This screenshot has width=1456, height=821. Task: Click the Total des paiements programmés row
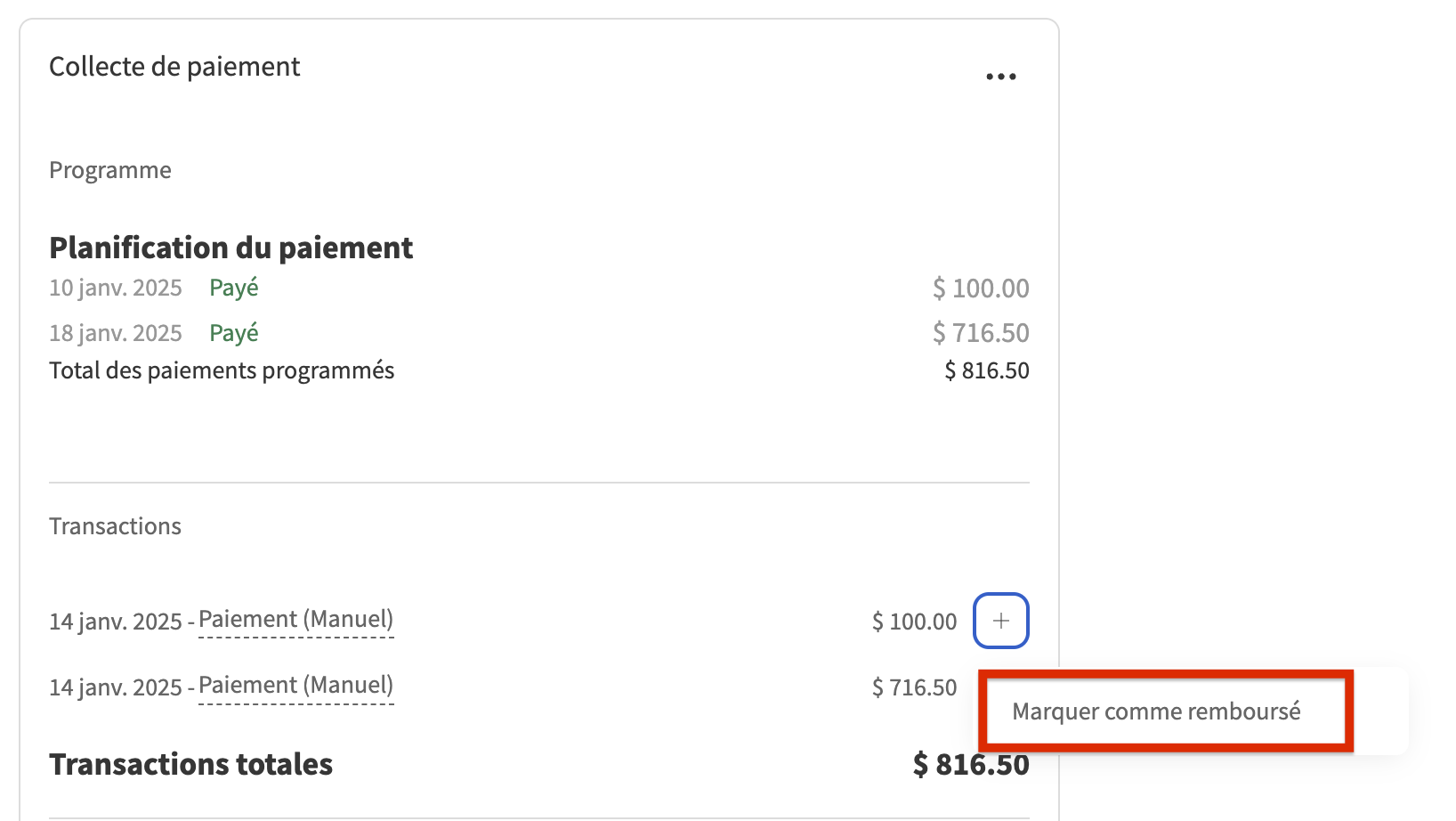(222, 370)
